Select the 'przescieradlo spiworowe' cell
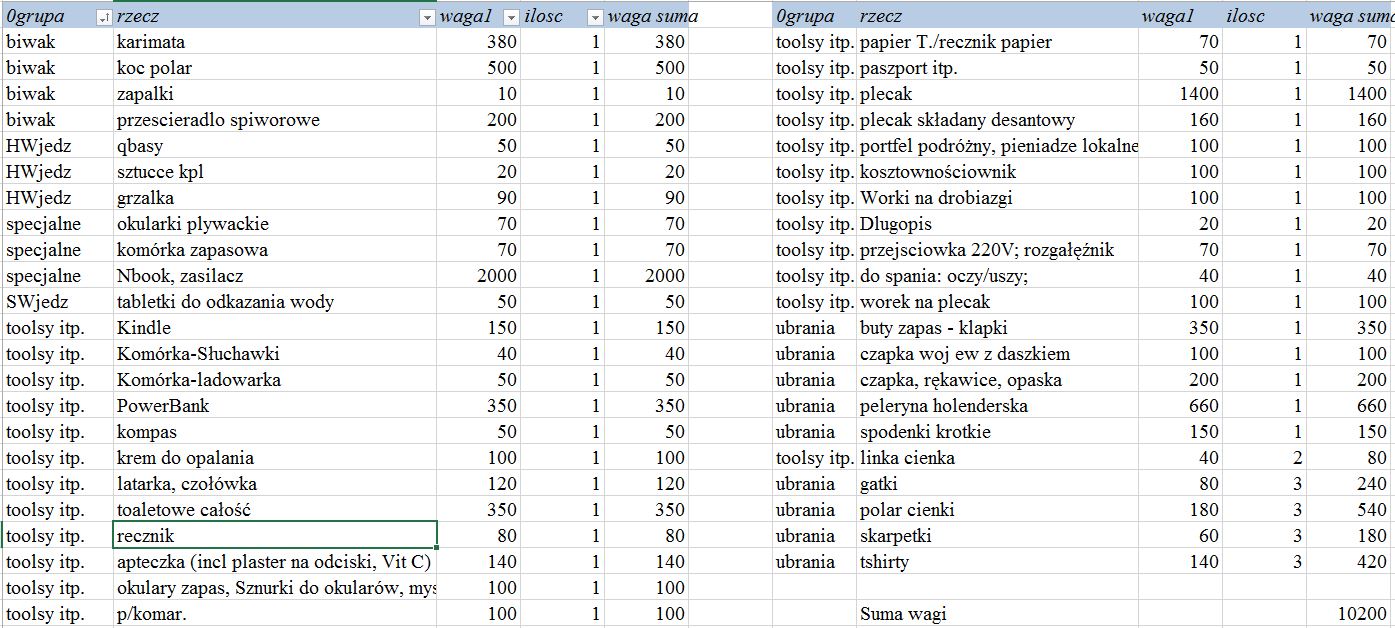Image resolution: width=1395 pixels, height=628 pixels. [x=275, y=120]
